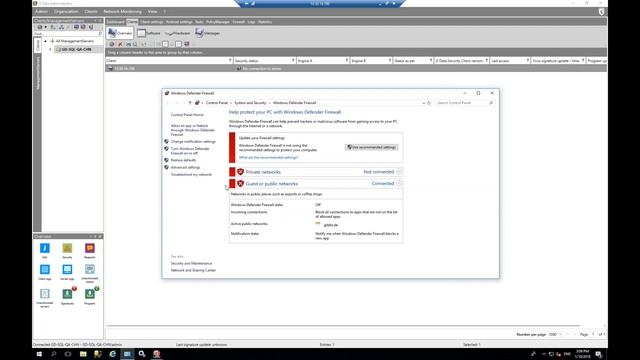The width and height of the screenshot is (640, 360).
Task: Open Client column filter
Action: coord(230,61)
